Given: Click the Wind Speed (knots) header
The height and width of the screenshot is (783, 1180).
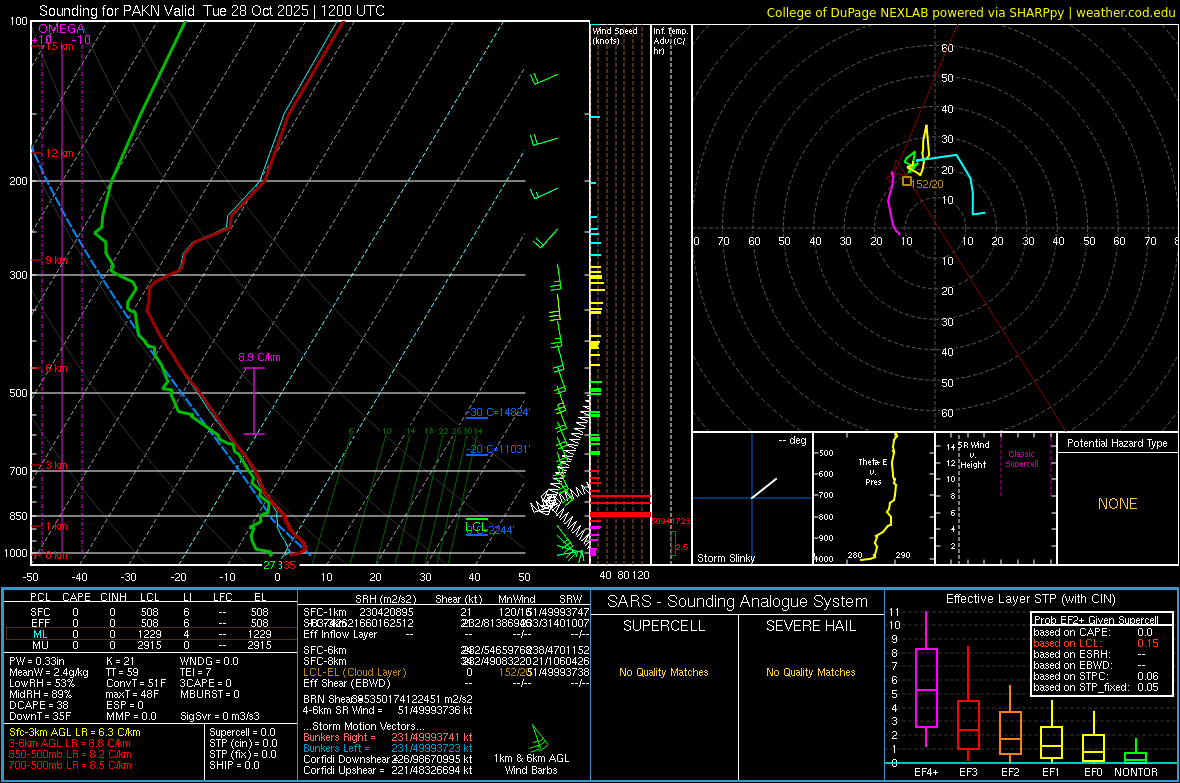Looking at the screenshot, I should point(615,36).
